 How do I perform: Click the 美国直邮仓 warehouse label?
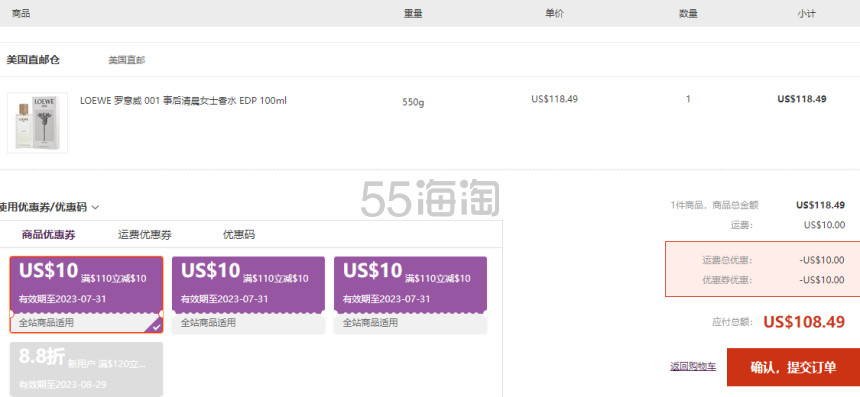(33, 60)
